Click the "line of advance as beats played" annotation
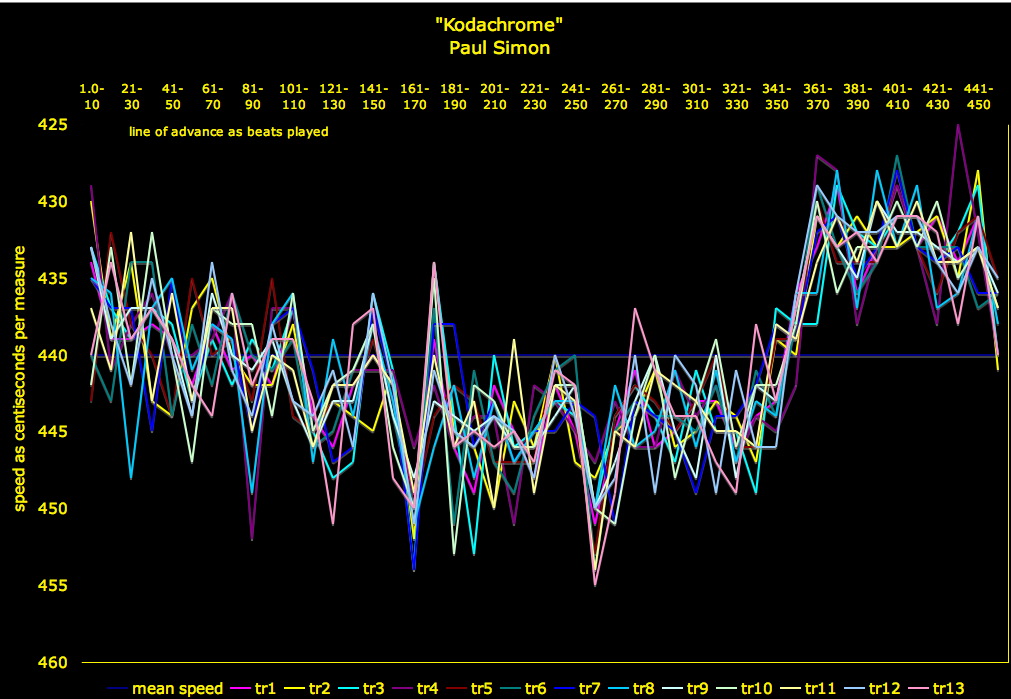The image size is (1011, 699). [228, 131]
